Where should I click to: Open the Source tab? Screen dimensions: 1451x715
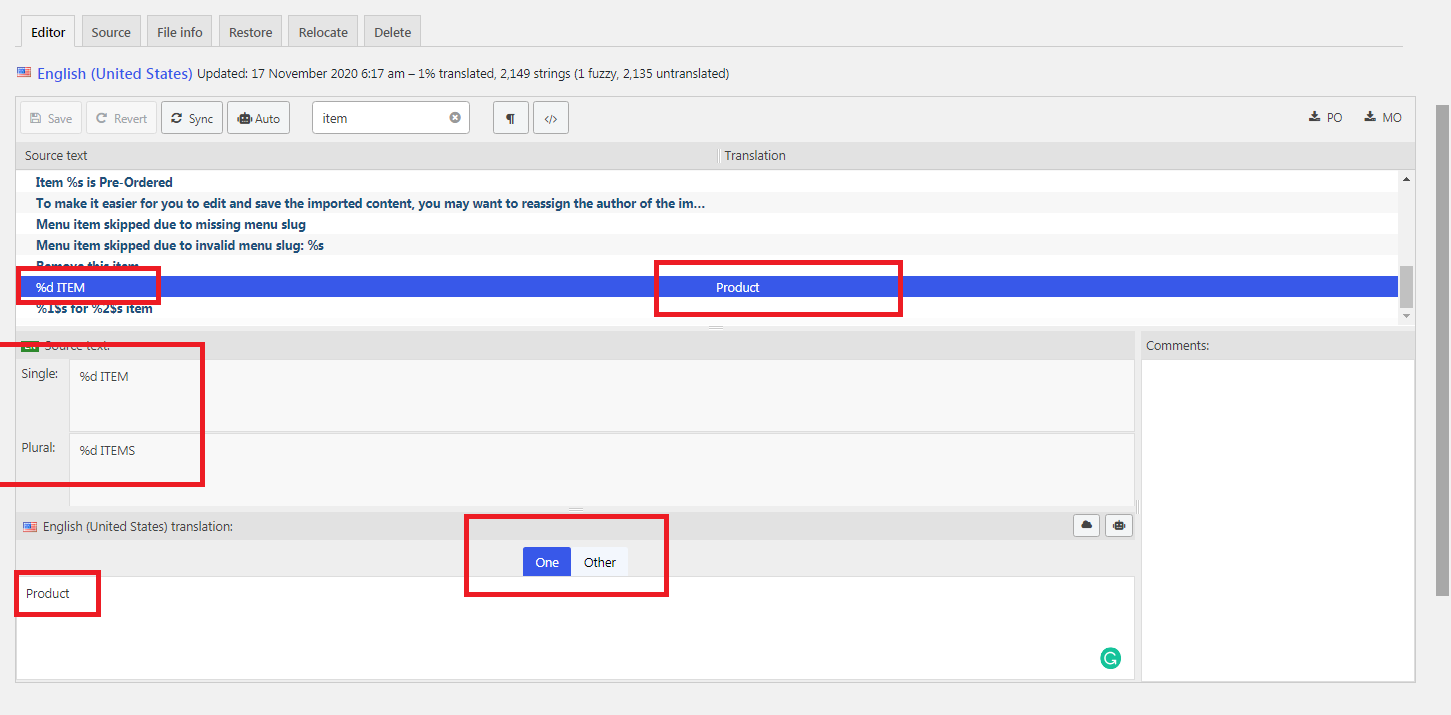[111, 32]
